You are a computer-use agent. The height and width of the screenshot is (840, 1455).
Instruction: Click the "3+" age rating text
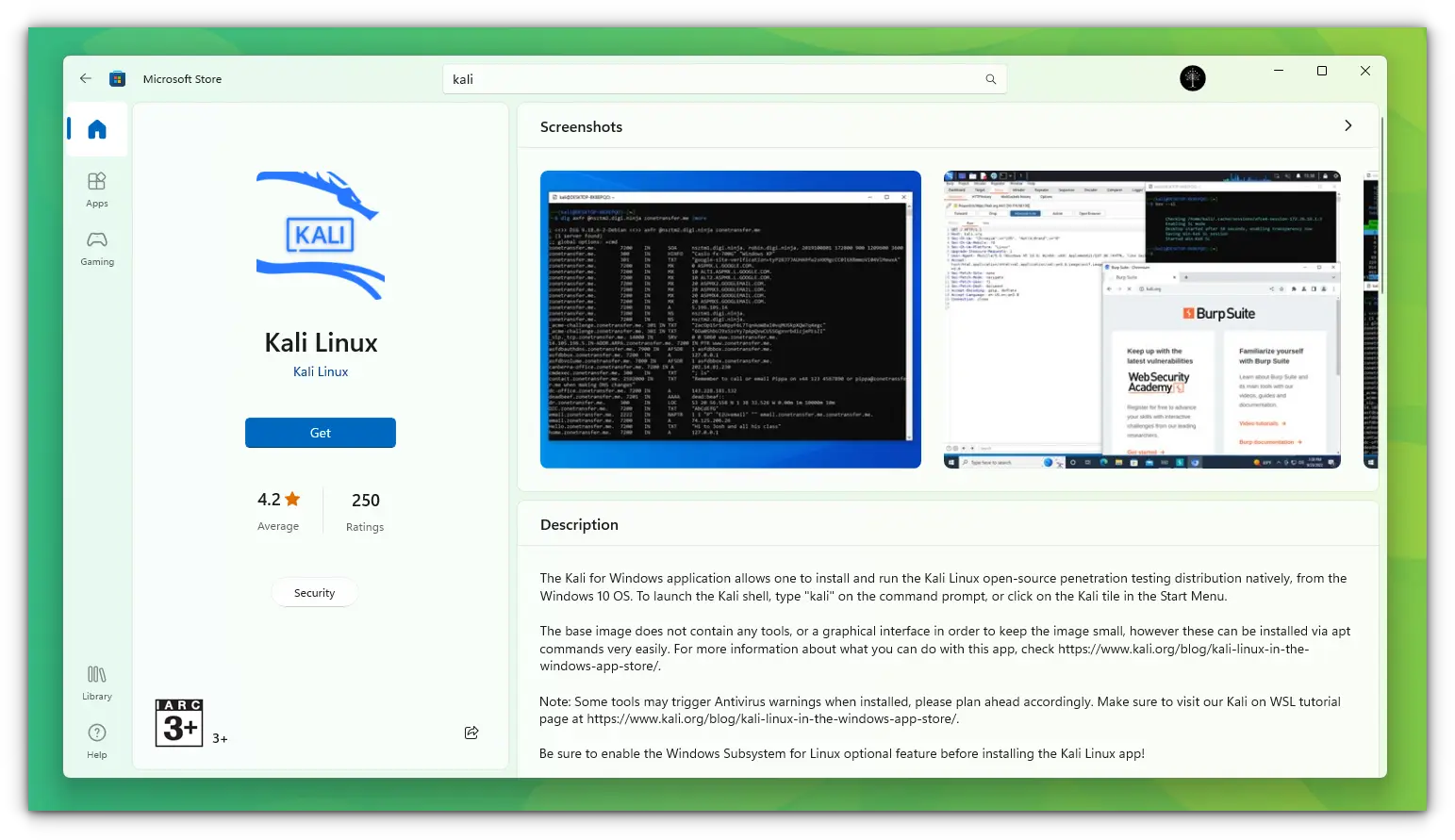220,738
